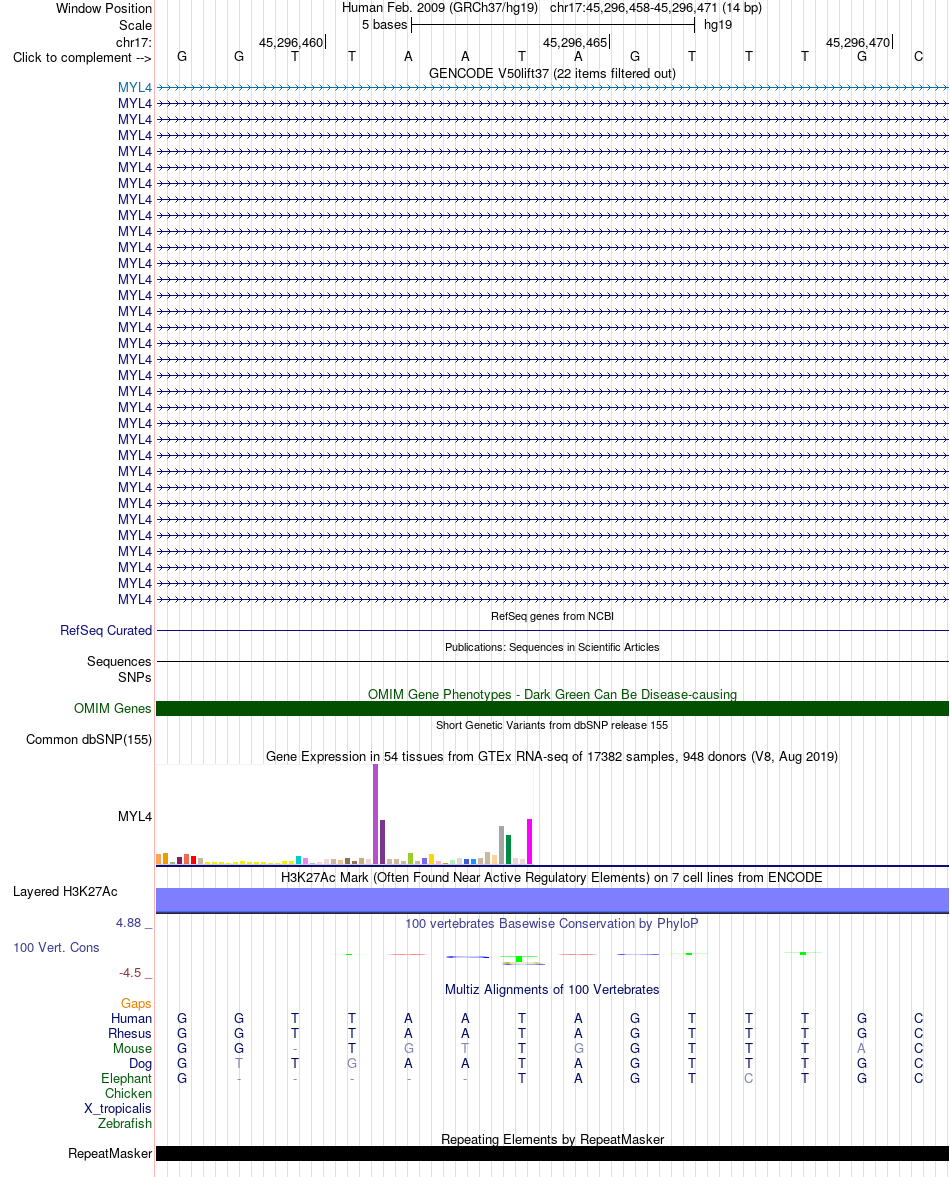The image size is (950, 1177).
Task: Click the 'Layered H3K27Ac' track label
Action: (65, 892)
